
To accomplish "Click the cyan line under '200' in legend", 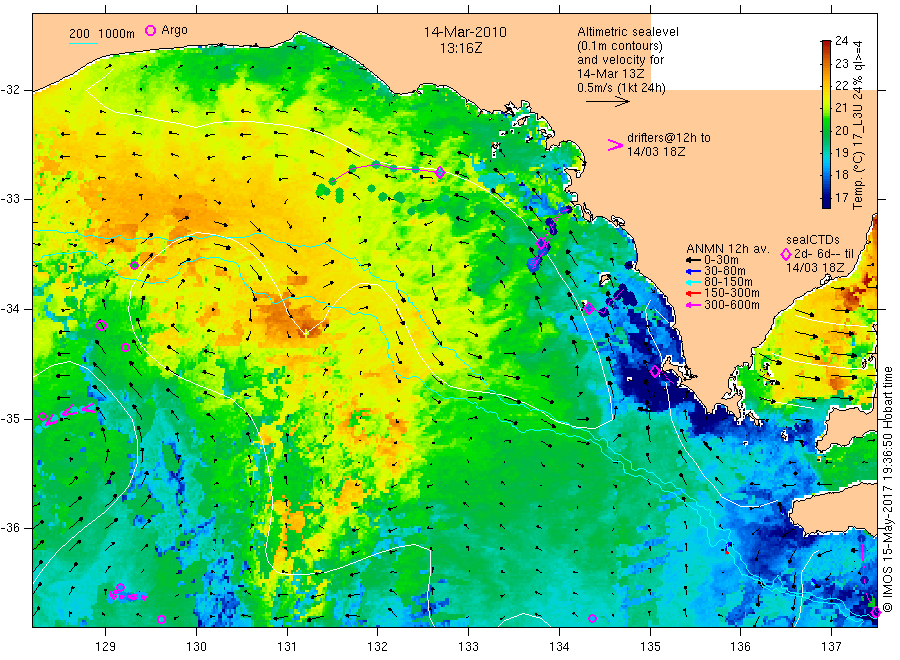I will pyautogui.click(x=83, y=42).
